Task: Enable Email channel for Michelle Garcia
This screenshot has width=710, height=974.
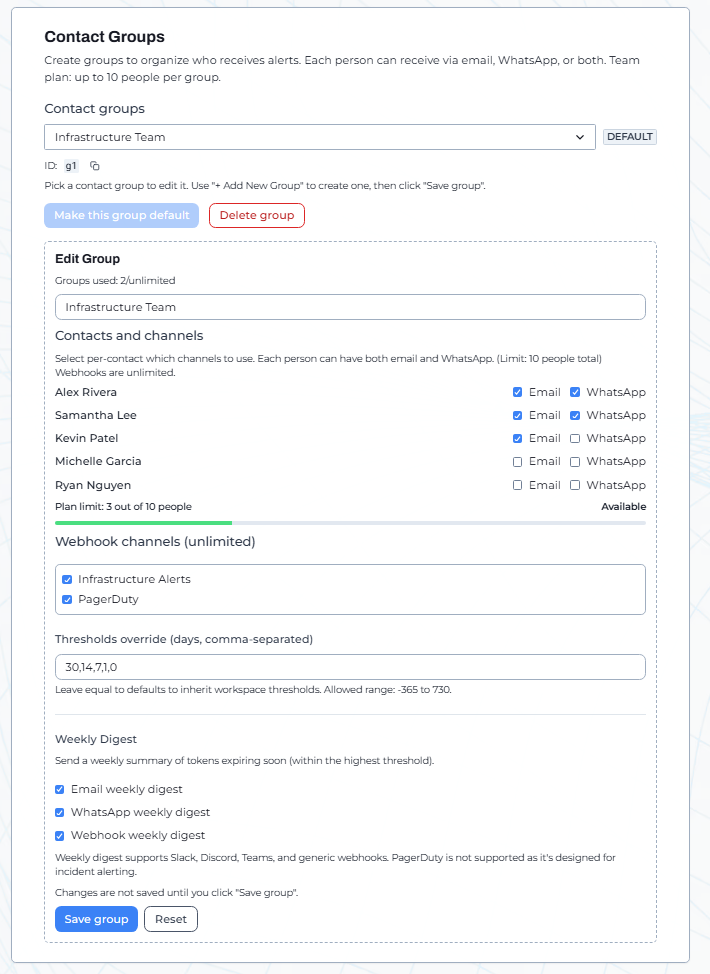Action: pos(517,461)
